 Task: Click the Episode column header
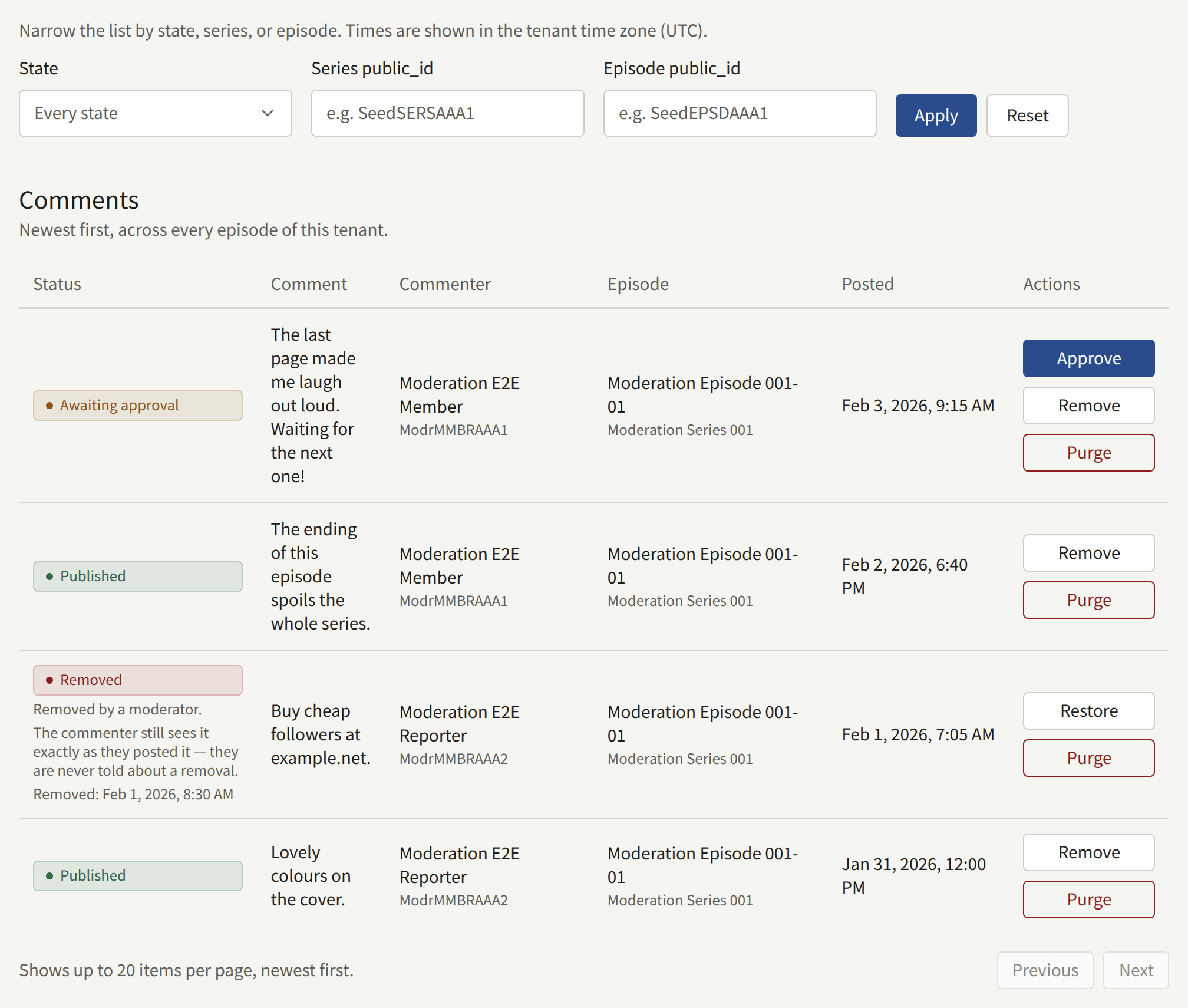[638, 284]
